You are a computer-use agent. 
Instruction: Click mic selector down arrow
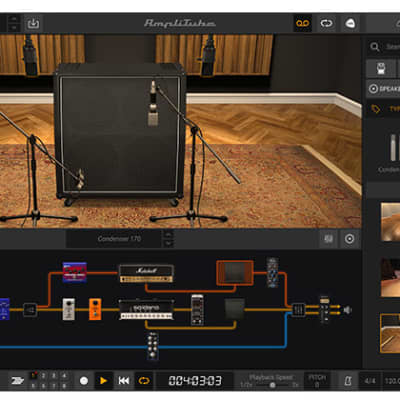coord(168,243)
